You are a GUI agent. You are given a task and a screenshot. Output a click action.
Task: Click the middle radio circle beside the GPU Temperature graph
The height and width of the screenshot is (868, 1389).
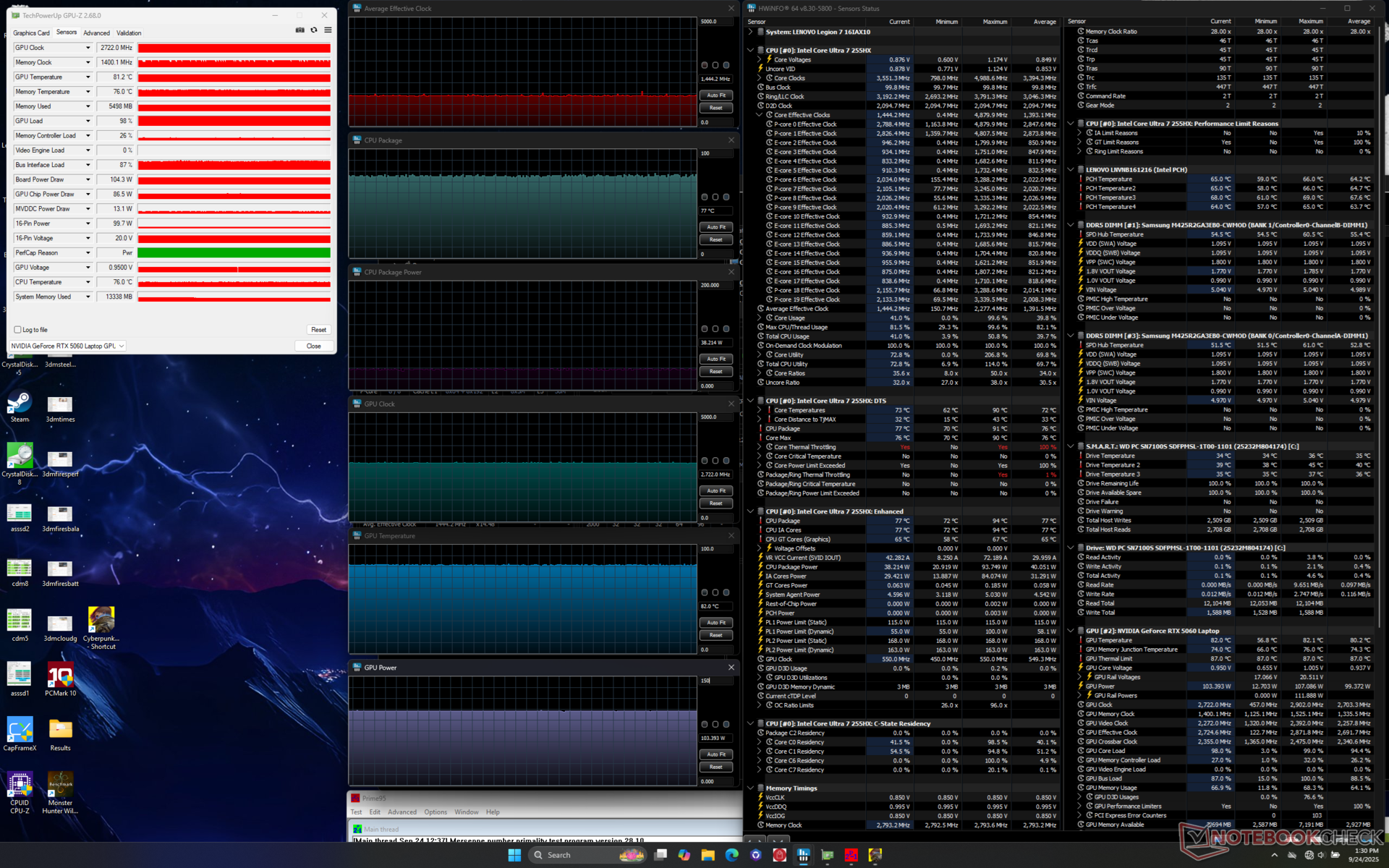715,592
